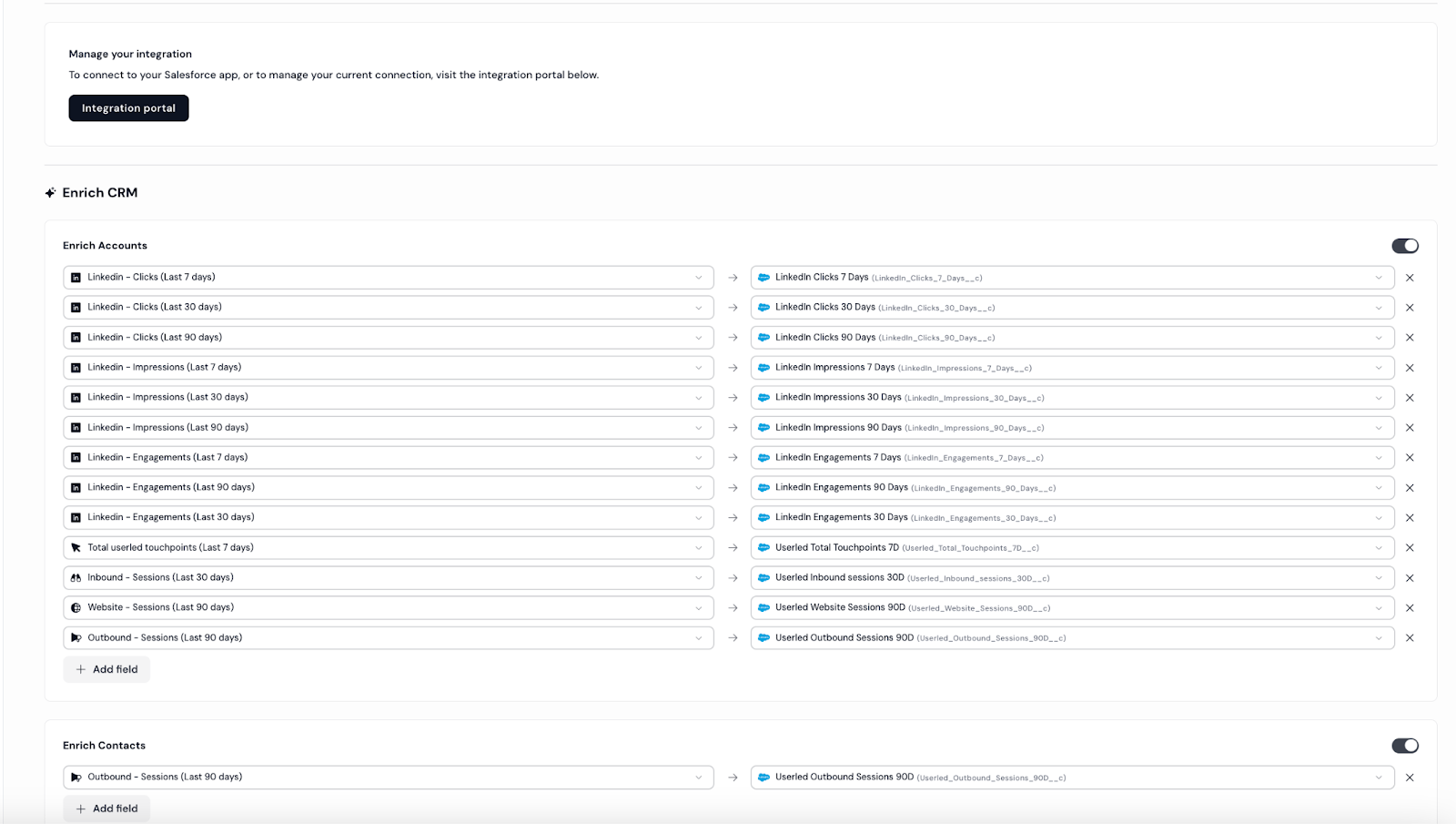Open Accounts Userled Outbound Sessions 90D field dropdown
Image resolution: width=1456 pixels, height=824 pixels.
point(1073,638)
